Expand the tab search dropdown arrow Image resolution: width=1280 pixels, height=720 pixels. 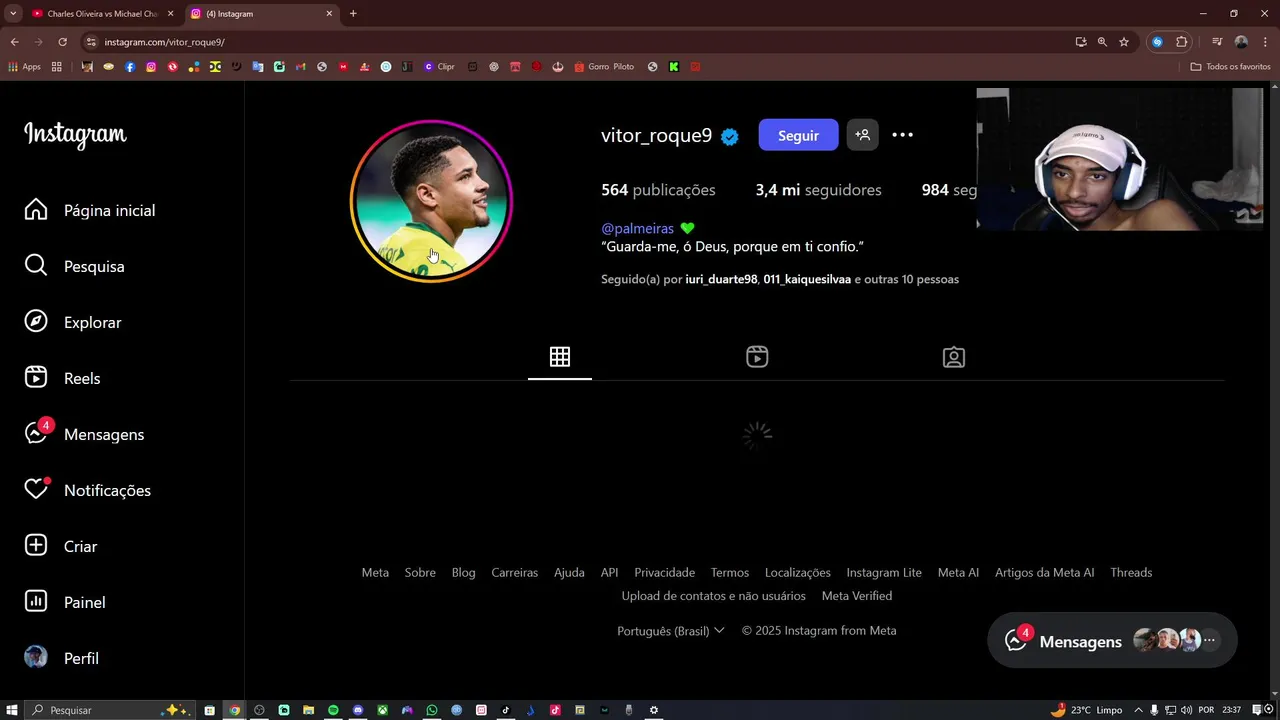13,13
